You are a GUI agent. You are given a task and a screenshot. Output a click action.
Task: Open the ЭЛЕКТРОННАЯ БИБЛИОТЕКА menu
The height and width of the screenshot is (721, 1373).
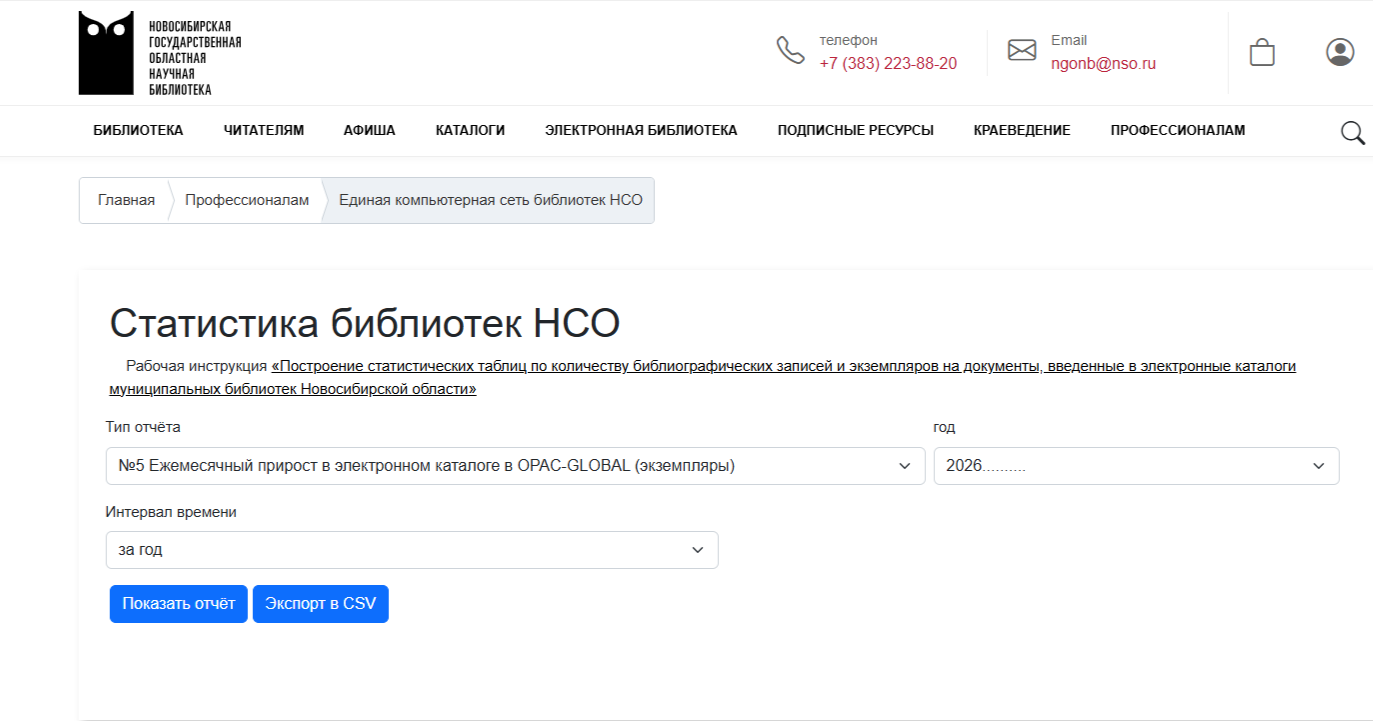click(x=641, y=130)
